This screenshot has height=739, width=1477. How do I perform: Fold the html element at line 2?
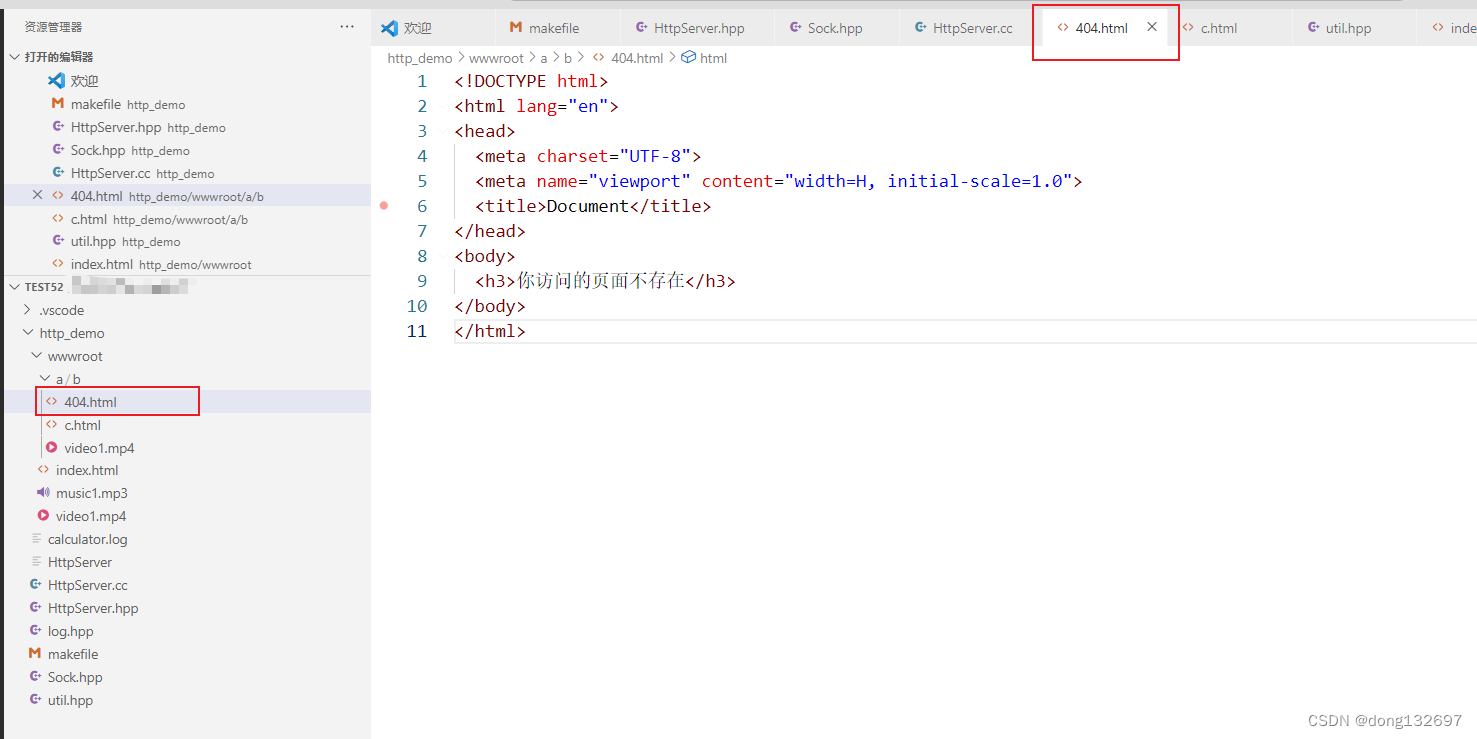[x=444, y=106]
